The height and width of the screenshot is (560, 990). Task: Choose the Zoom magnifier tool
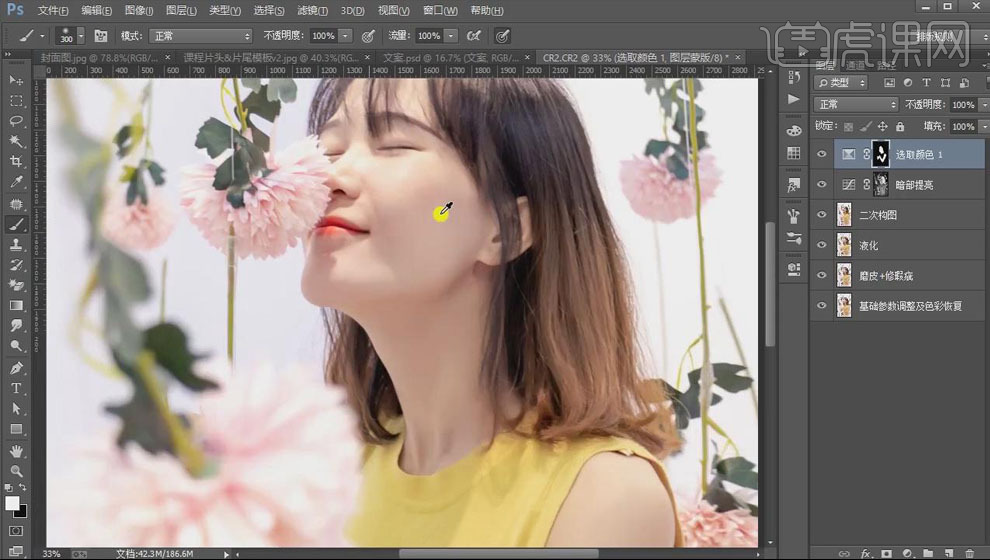coord(16,471)
